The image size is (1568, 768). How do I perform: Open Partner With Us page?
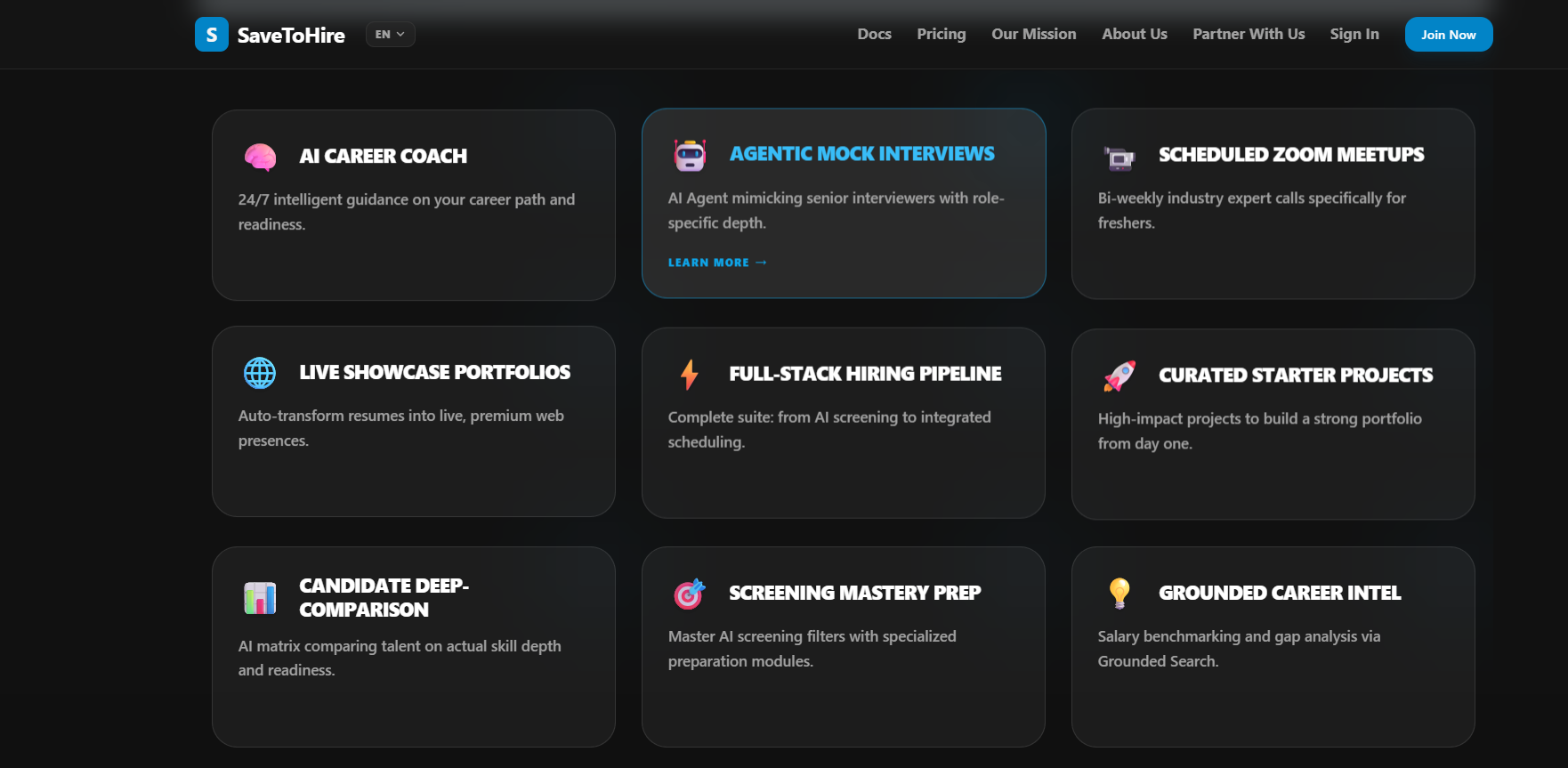1249,34
